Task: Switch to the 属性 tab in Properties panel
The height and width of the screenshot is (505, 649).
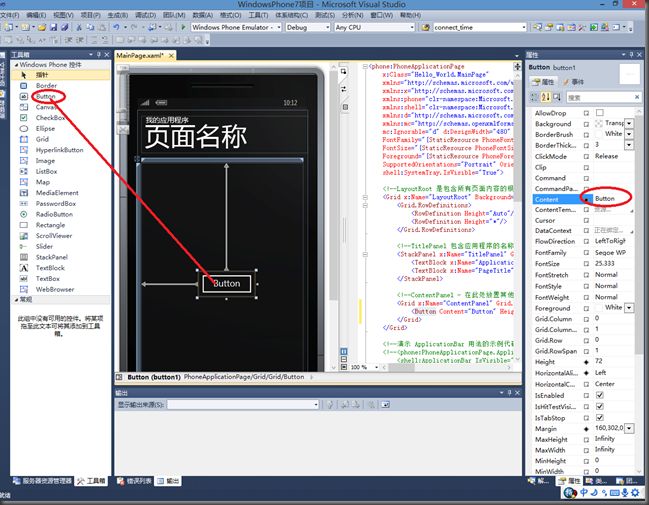Action: (543, 82)
